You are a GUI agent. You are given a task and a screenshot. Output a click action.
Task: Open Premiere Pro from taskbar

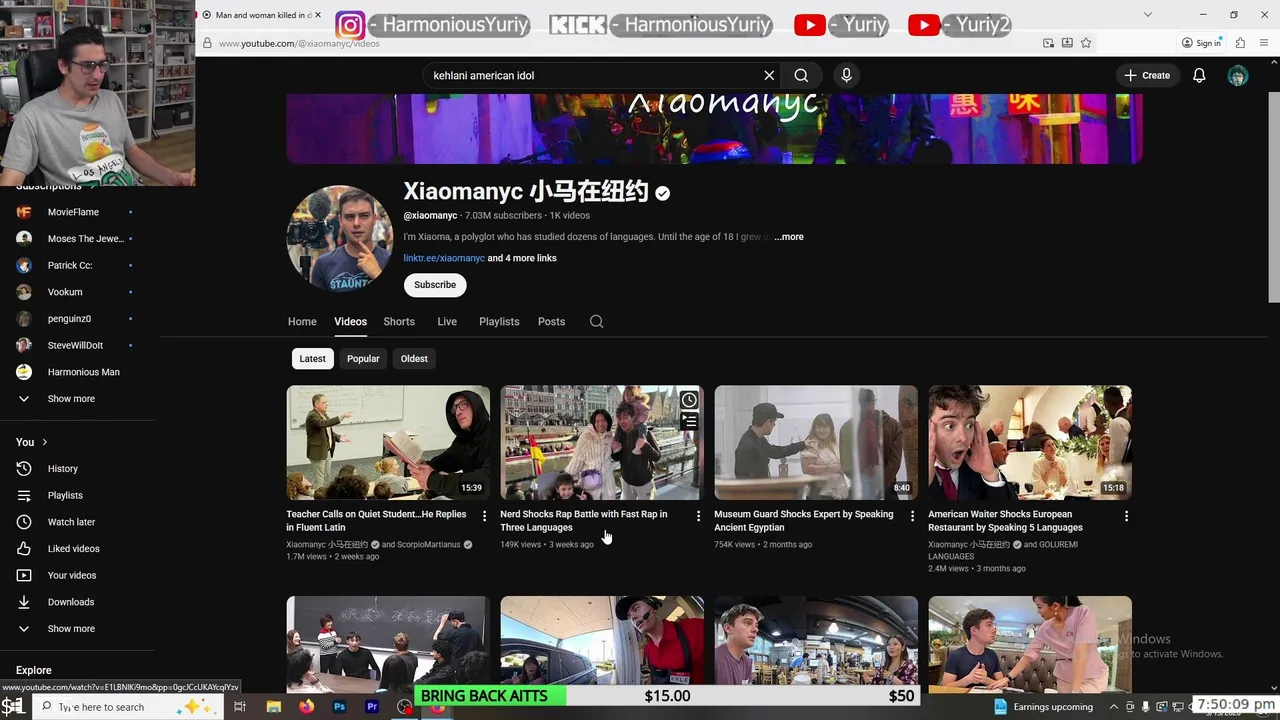coord(372,707)
